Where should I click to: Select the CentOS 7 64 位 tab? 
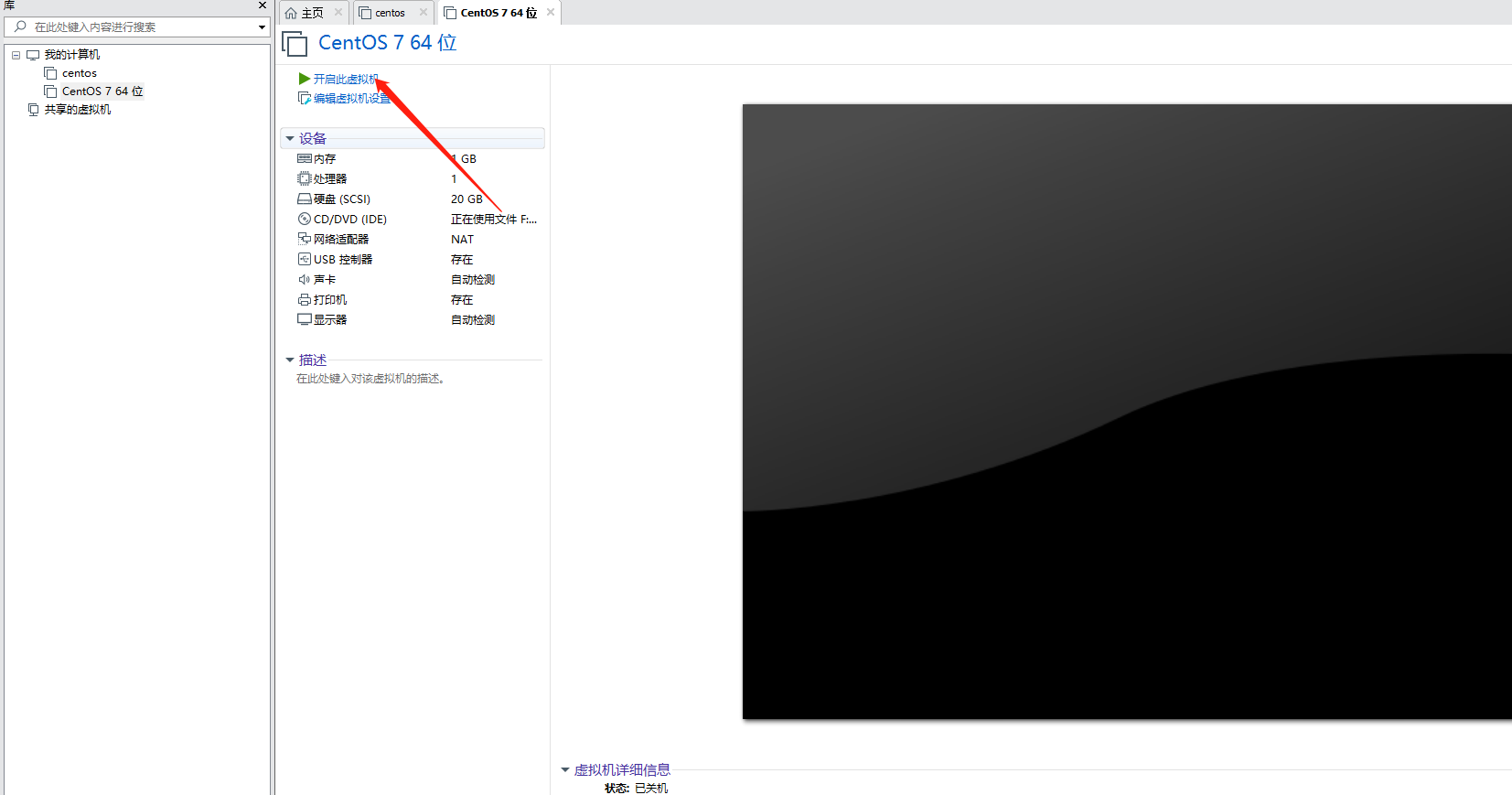tap(499, 13)
